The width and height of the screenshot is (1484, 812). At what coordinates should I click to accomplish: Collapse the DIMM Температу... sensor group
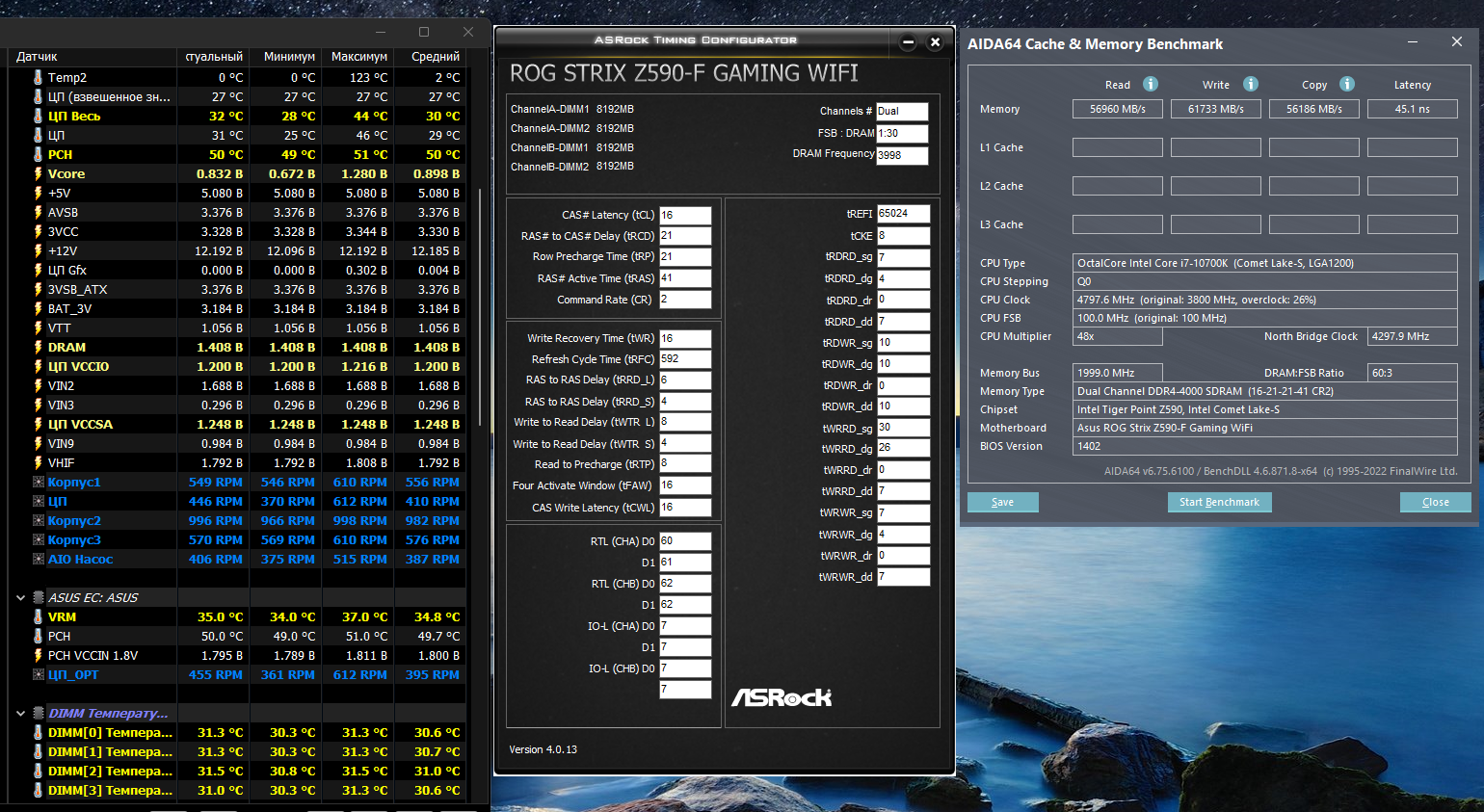[20, 713]
